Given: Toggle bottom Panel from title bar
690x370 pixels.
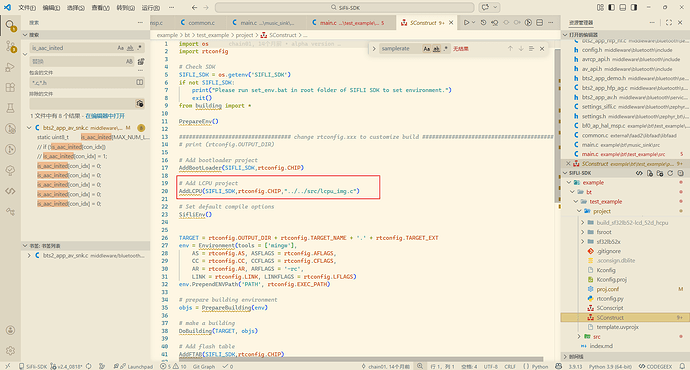Looking at the screenshot, I should (623, 7).
